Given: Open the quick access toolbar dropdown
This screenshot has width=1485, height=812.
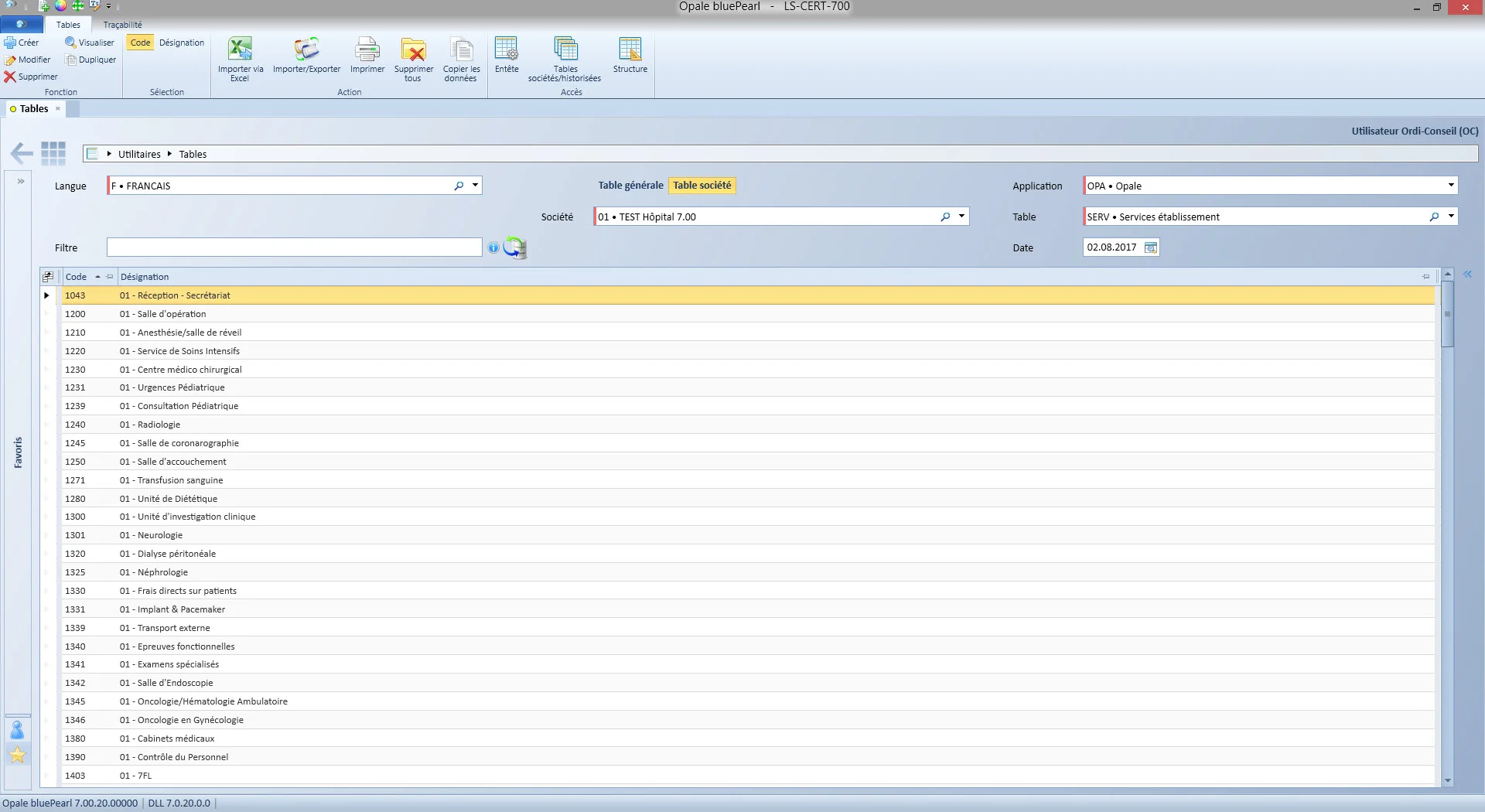Looking at the screenshot, I should click(108, 6).
